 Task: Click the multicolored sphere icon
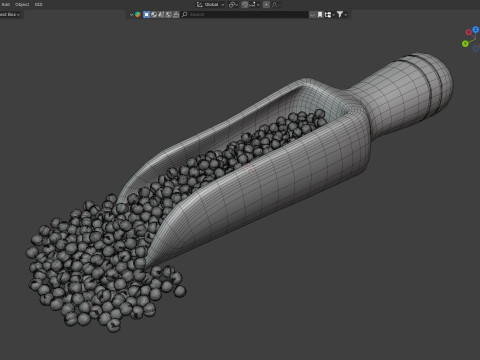138,14
